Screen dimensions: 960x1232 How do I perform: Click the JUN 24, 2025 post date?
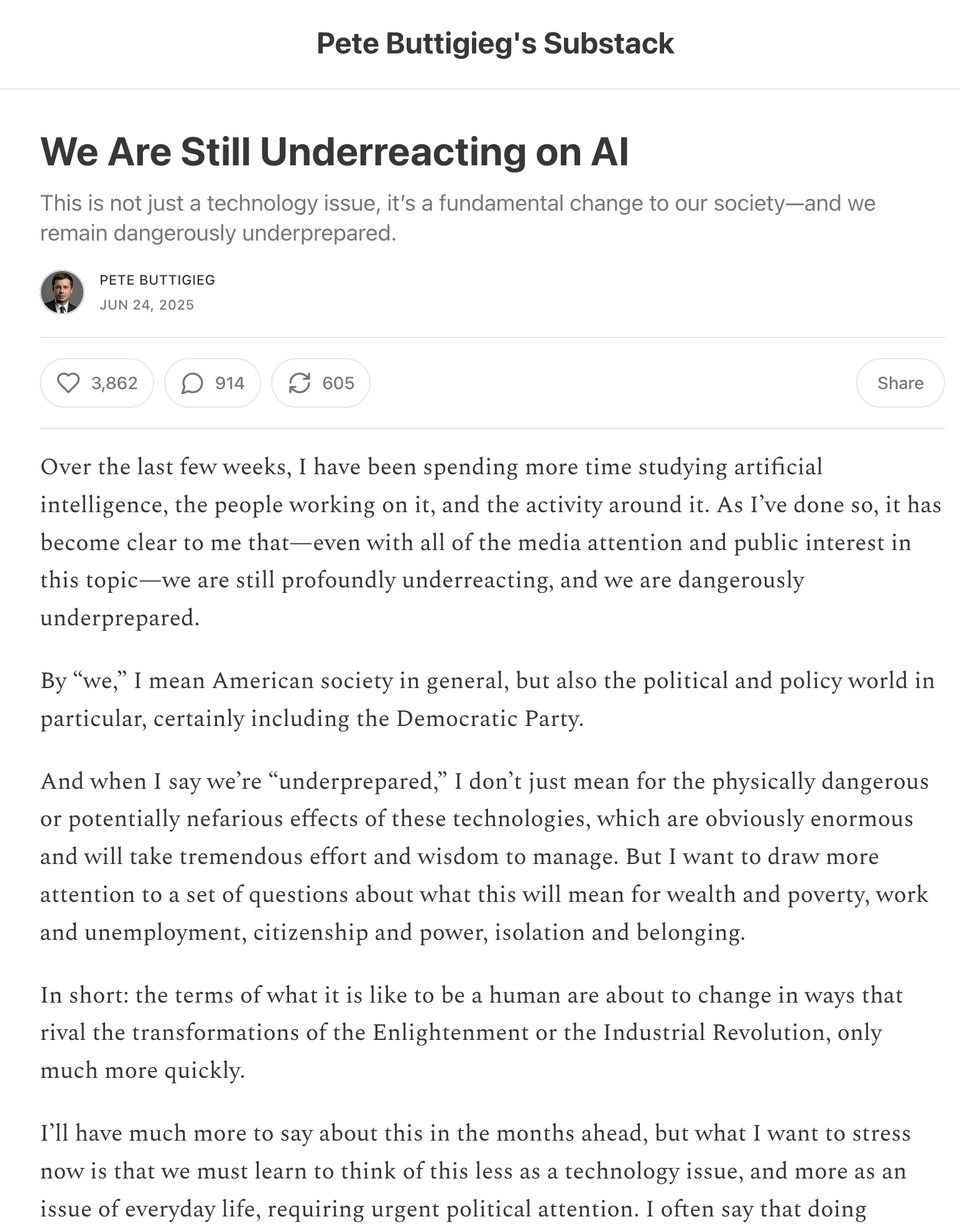point(147,305)
